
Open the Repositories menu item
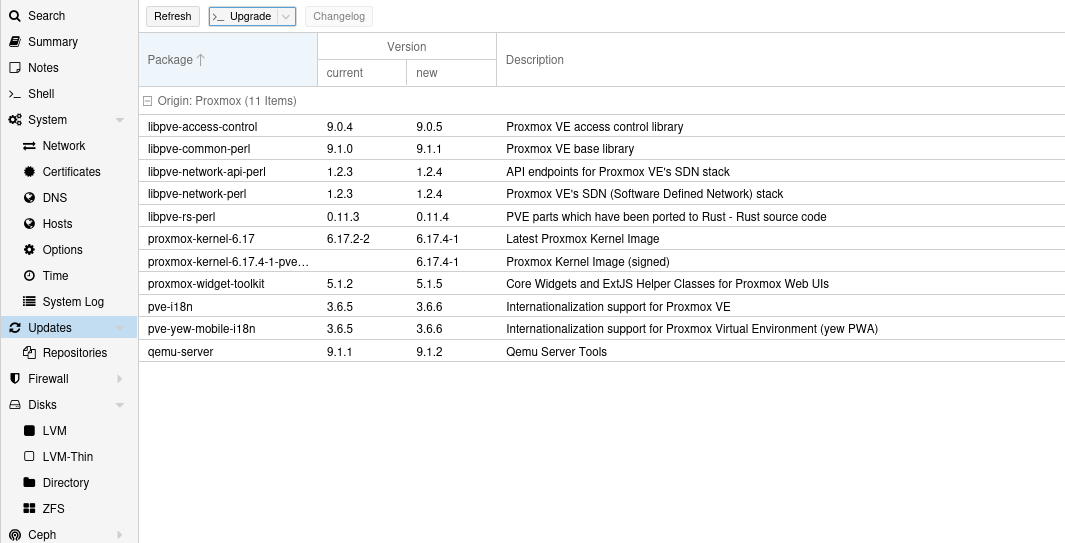(x=74, y=353)
